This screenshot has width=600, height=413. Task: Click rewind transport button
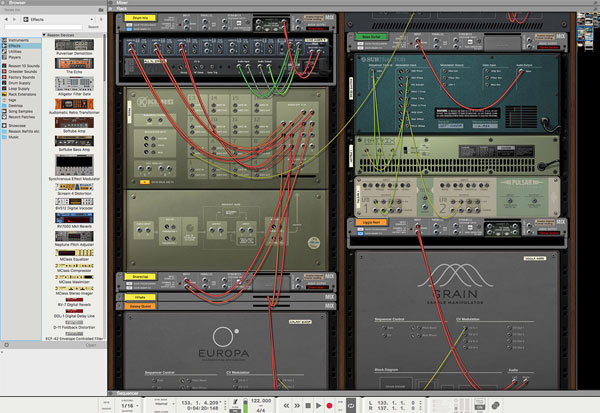coord(286,405)
